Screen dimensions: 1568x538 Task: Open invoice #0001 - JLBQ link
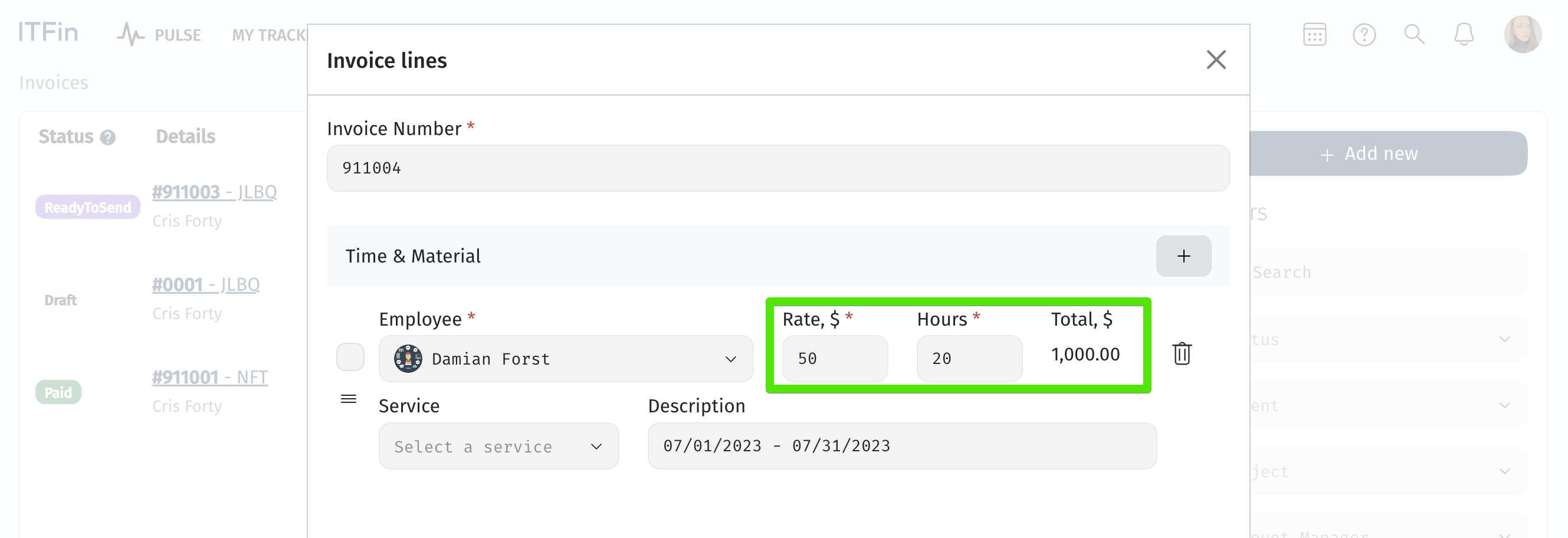tap(206, 285)
